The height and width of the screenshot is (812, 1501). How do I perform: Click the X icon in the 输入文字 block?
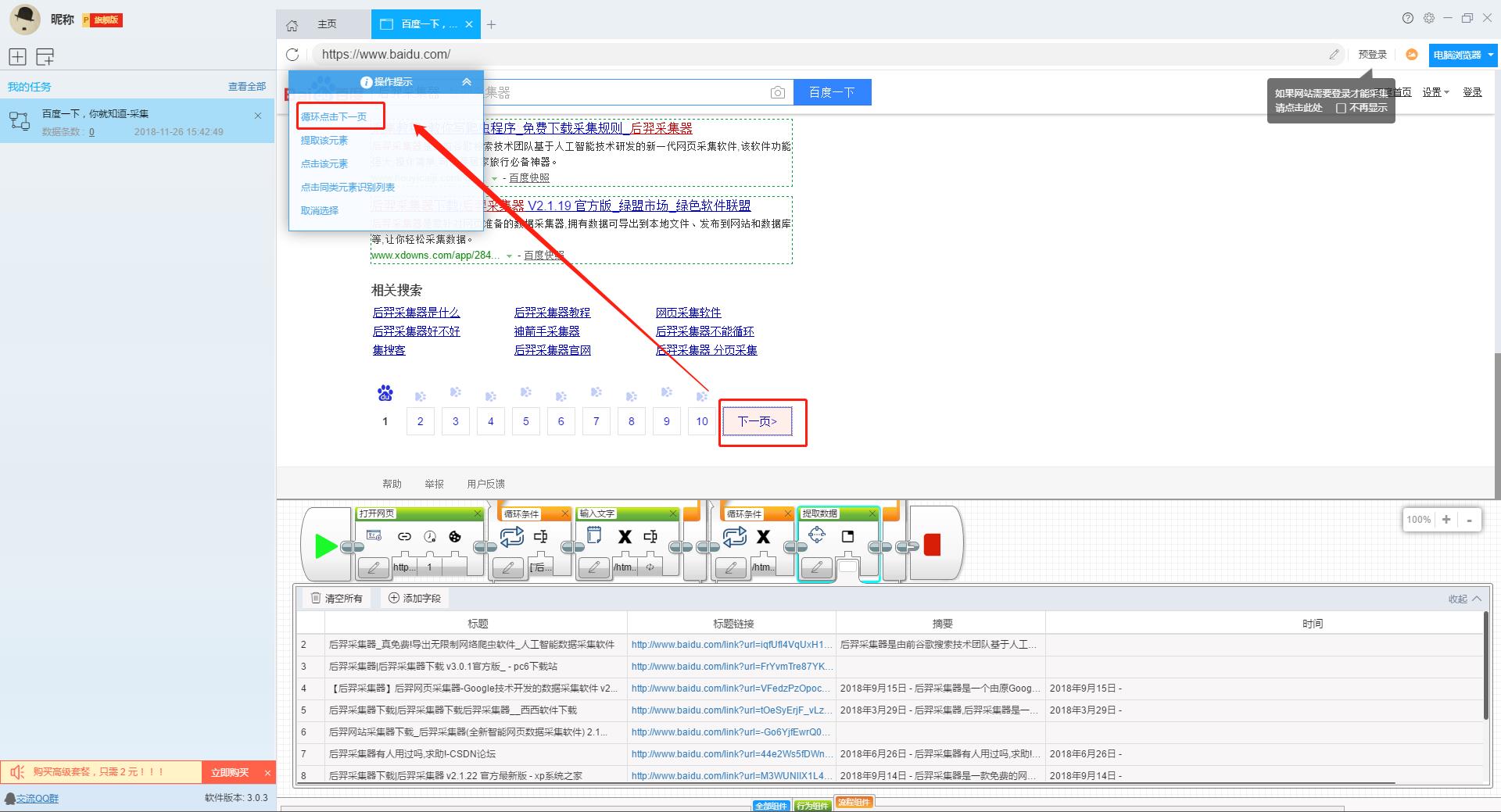coord(625,536)
